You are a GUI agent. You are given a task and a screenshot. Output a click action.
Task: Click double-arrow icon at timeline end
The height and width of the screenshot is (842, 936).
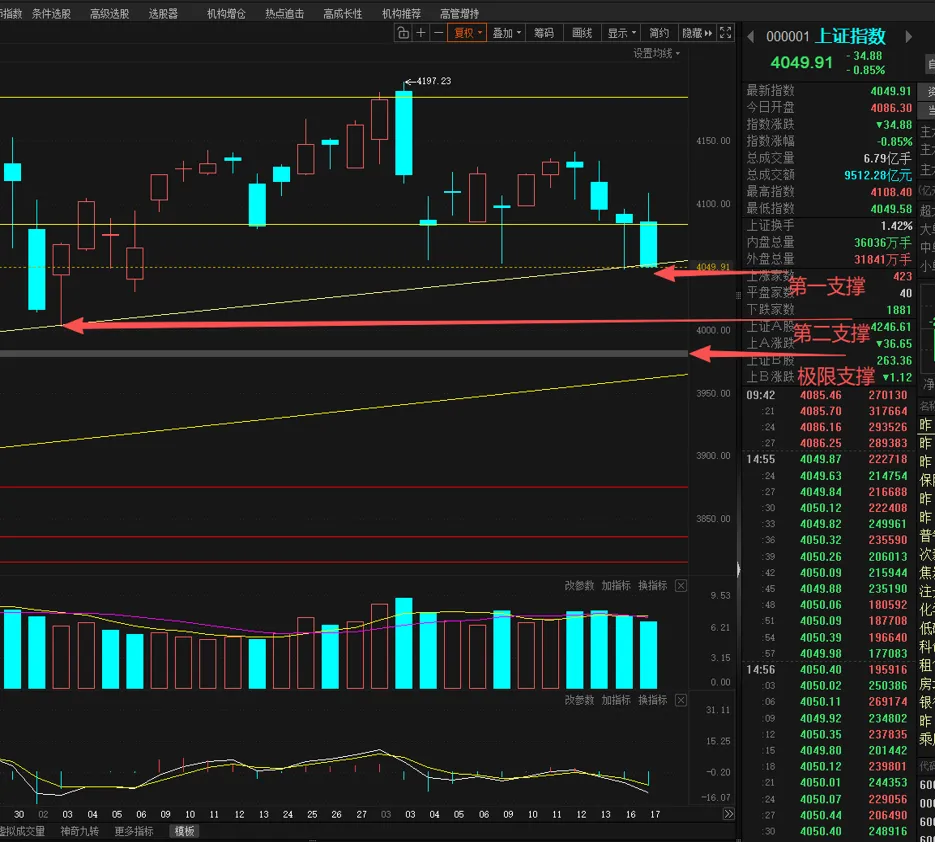pos(728,814)
